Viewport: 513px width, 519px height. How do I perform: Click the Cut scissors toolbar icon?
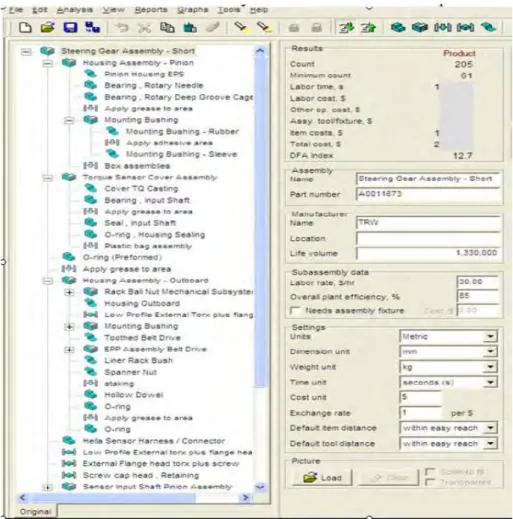coord(144,28)
